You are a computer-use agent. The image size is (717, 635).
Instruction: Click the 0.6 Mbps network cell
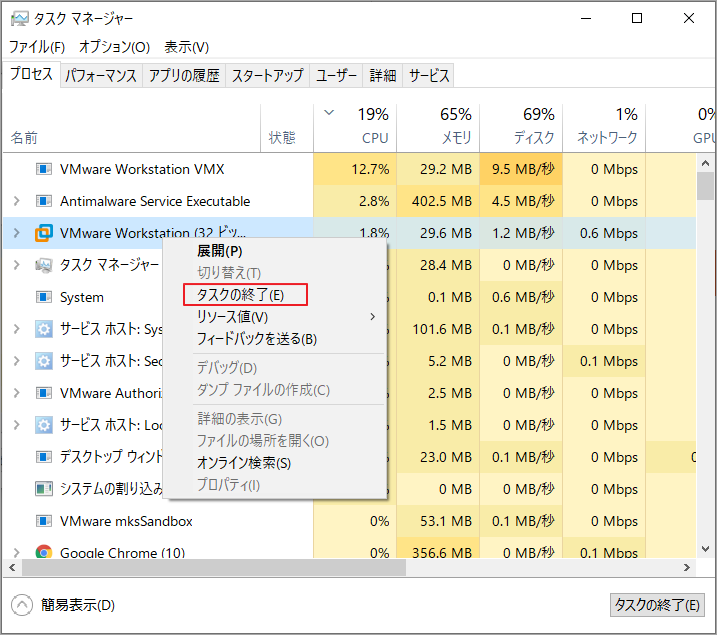point(604,233)
